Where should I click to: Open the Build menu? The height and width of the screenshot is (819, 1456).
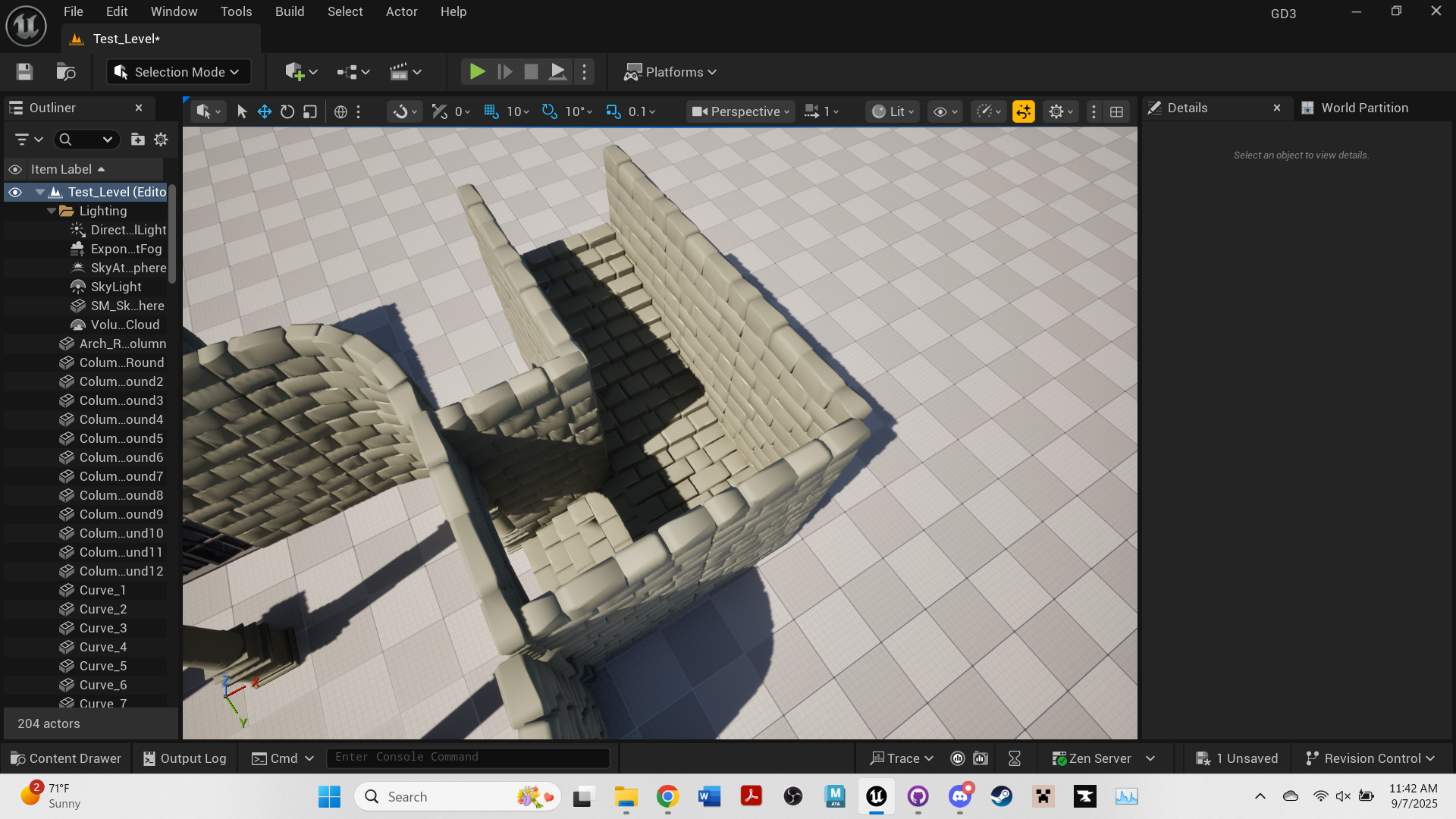point(289,11)
